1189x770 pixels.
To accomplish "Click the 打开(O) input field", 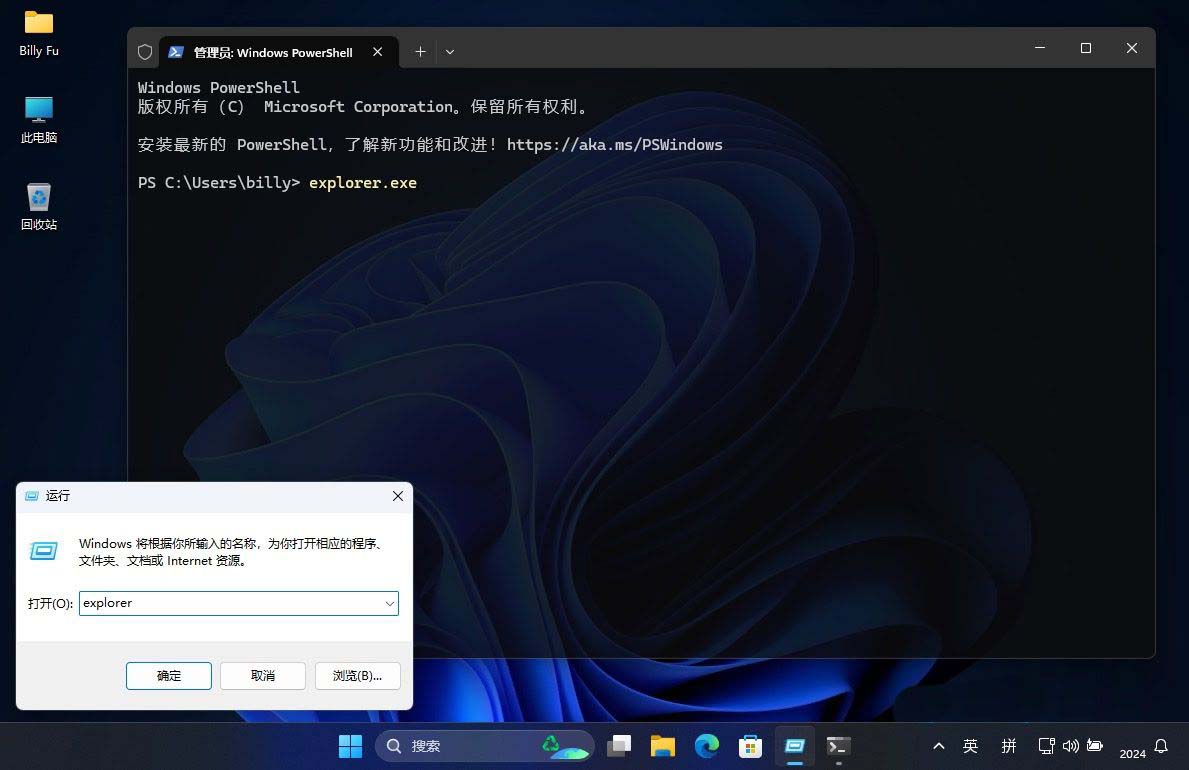I will [x=239, y=603].
